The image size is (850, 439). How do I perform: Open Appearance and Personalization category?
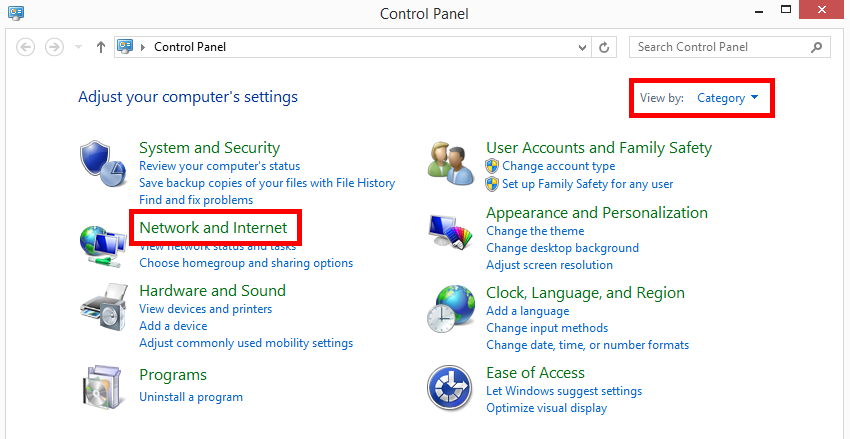click(x=597, y=212)
